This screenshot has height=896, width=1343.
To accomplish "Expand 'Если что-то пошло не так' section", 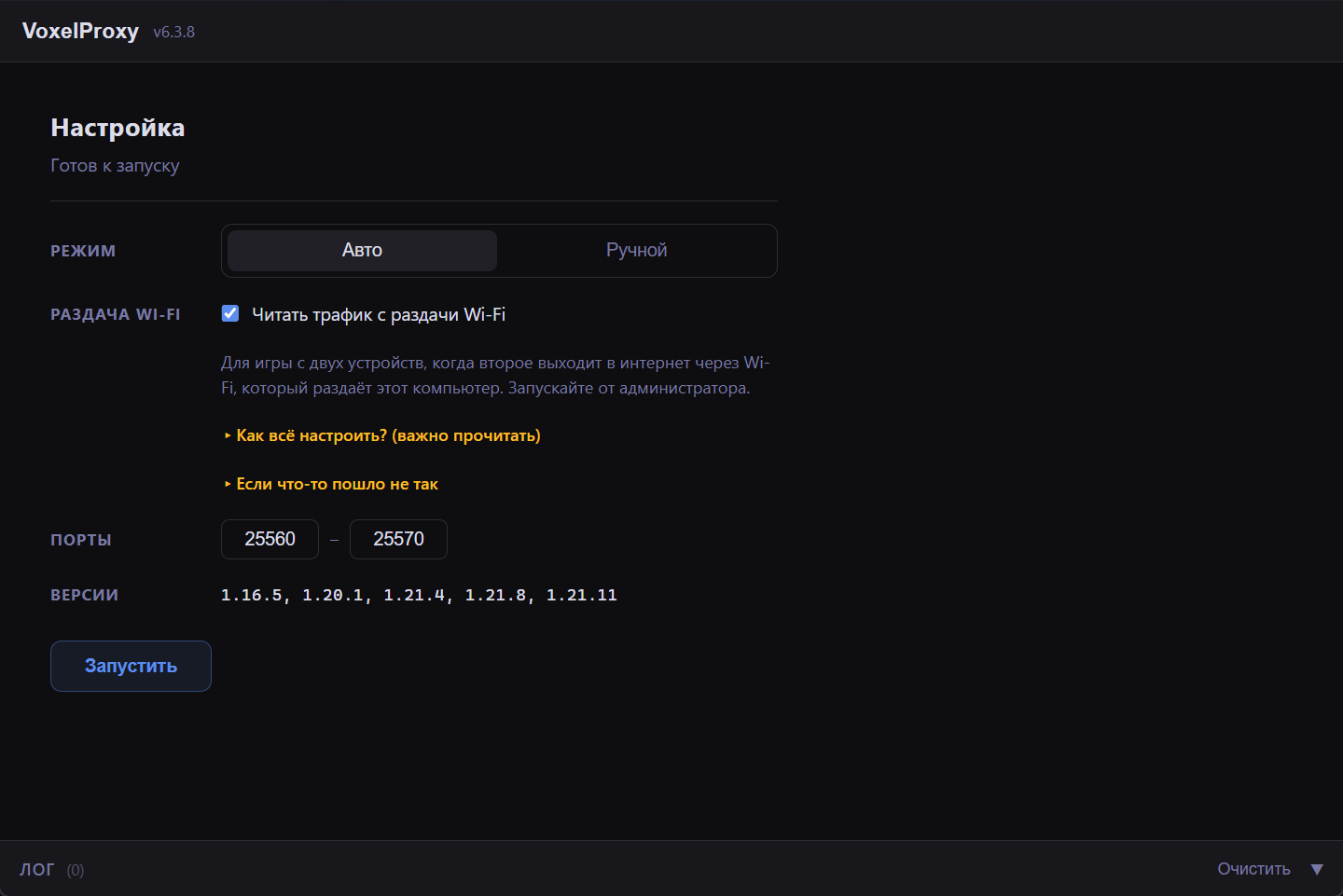I will [331, 484].
